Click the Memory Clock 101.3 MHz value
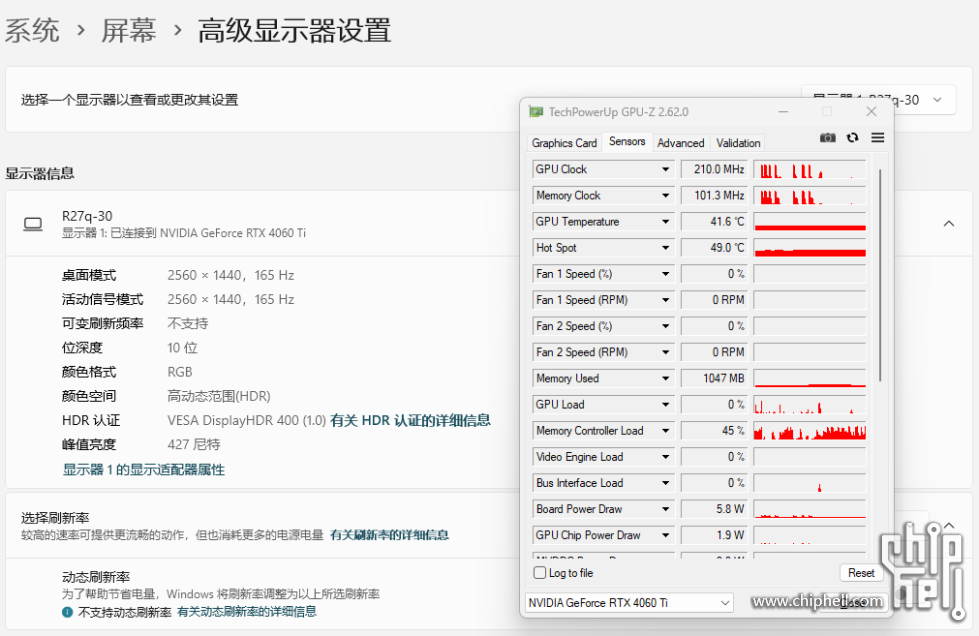This screenshot has width=979, height=636. coord(715,195)
